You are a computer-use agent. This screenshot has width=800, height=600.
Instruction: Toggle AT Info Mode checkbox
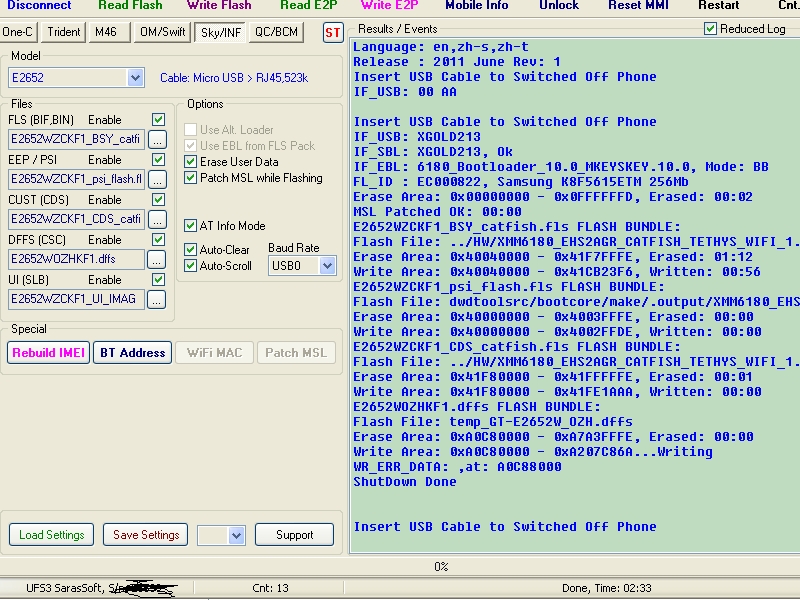tap(190, 226)
